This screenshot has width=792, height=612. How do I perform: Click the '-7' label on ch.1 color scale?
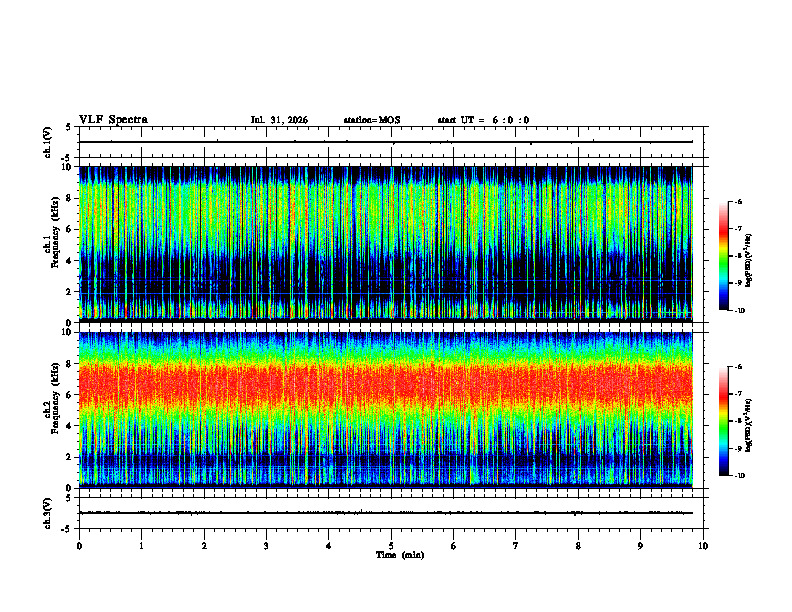point(739,229)
